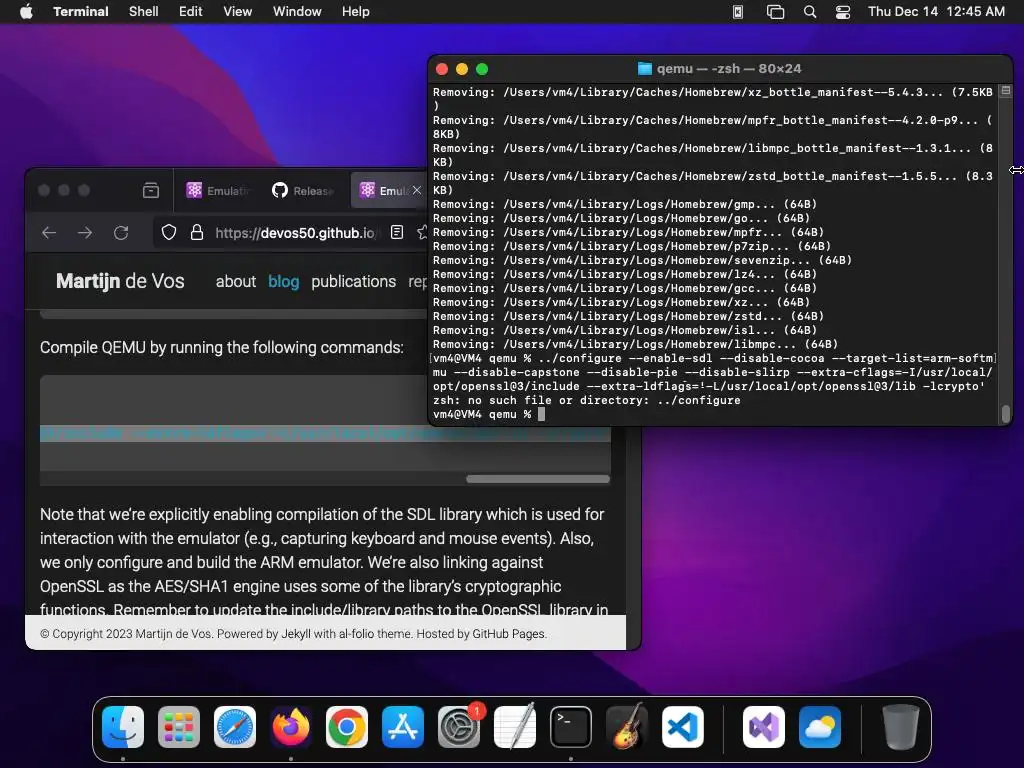Image resolution: width=1024 pixels, height=768 pixels.
Task: Click the Terminal prompt line with cursor
Action: coord(713,414)
